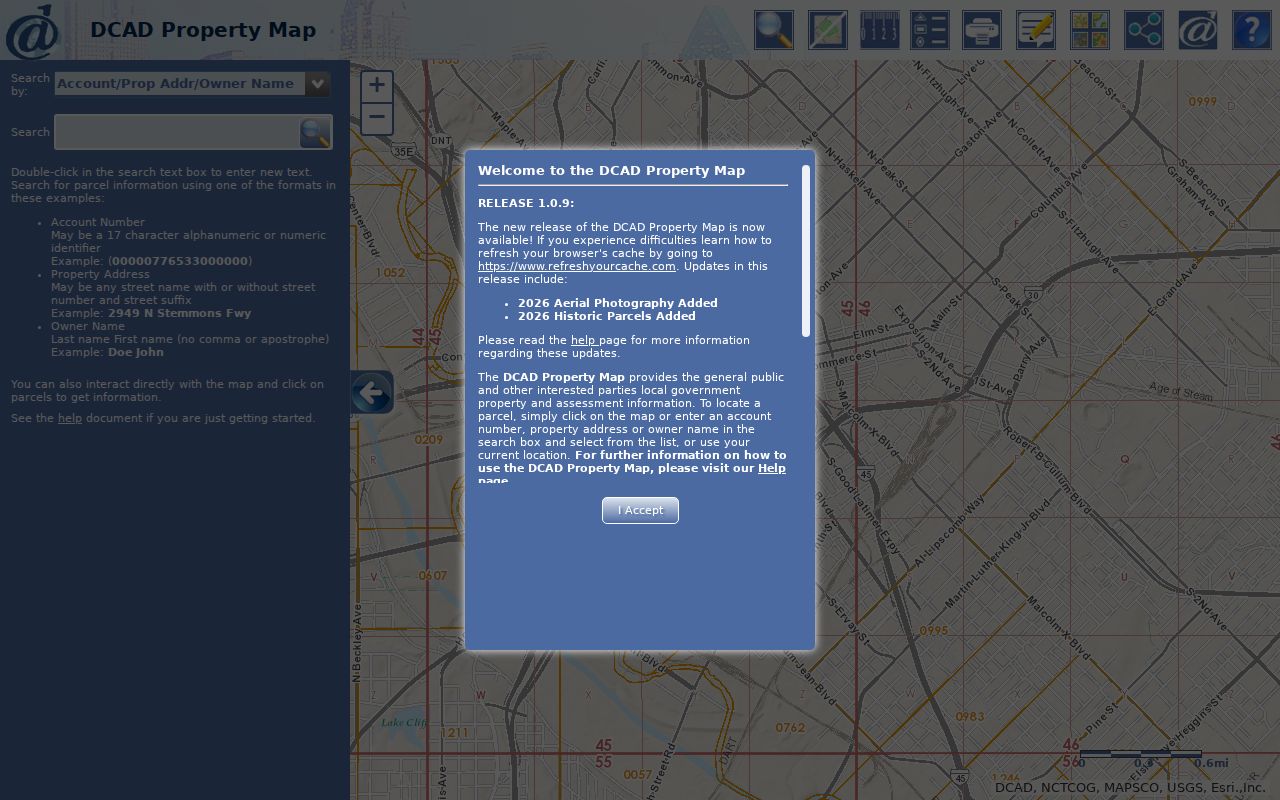Open the DCAD @ website toolbar icon
Image resolution: width=1280 pixels, height=800 pixels.
(1198, 30)
